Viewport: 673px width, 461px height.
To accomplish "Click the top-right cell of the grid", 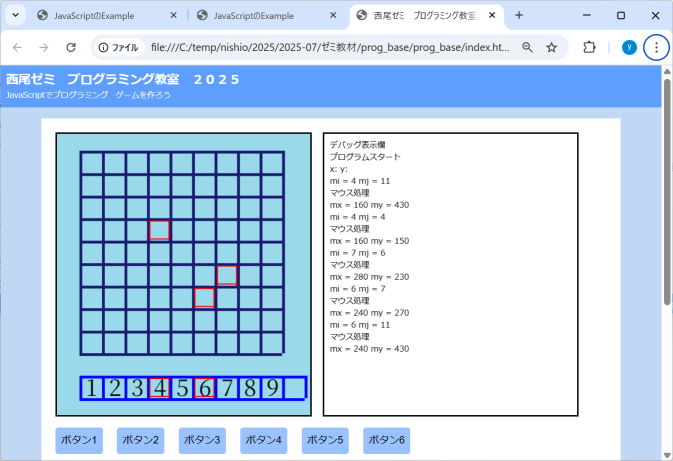I will [x=272, y=163].
